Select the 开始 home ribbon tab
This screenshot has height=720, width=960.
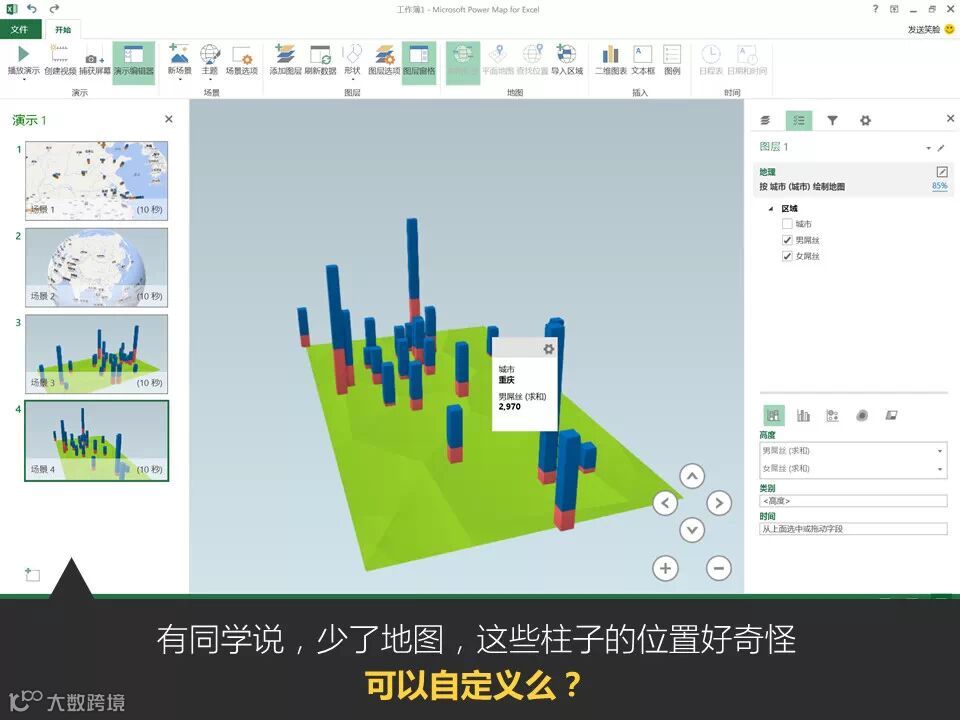(63, 29)
